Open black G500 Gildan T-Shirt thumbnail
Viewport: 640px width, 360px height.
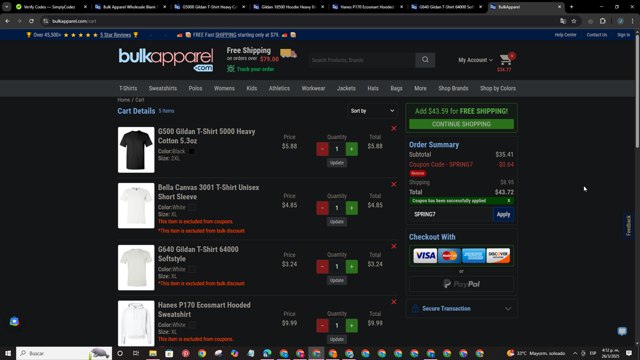tap(136, 150)
